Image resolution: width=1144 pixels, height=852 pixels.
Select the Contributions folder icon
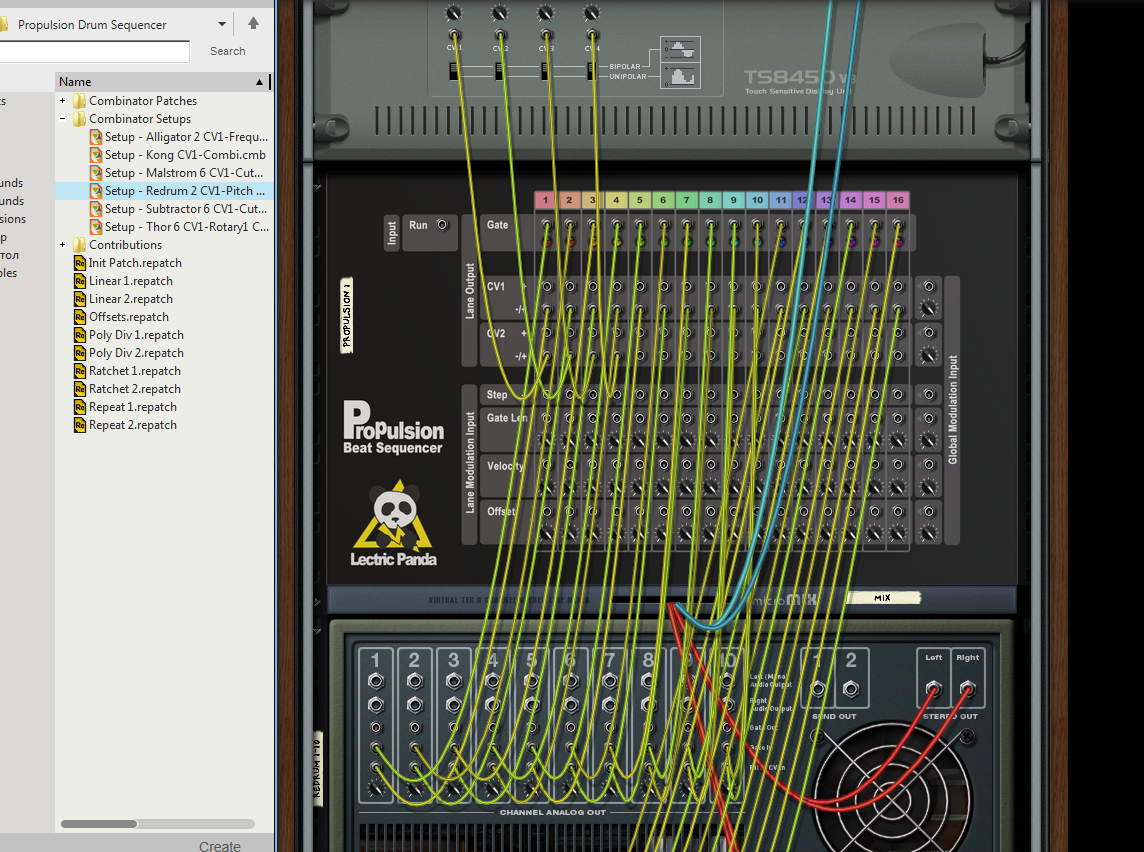tap(80, 245)
